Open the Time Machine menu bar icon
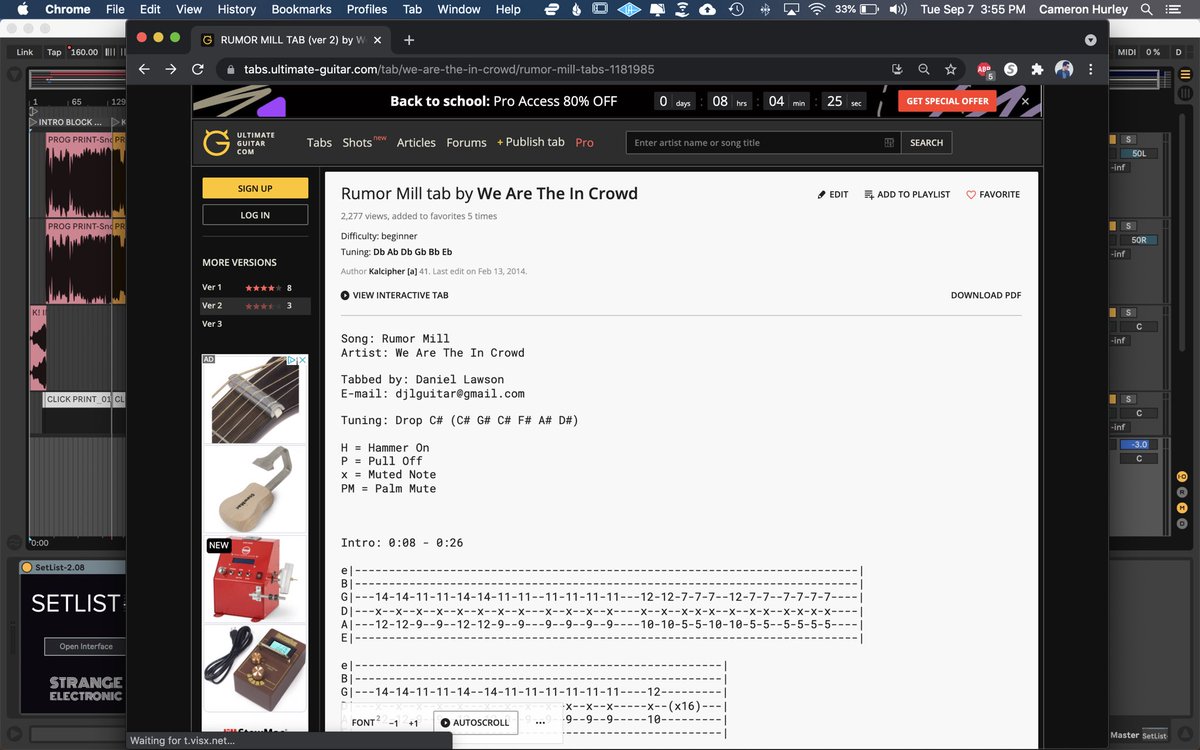Viewport: 1200px width, 750px height. click(x=736, y=9)
